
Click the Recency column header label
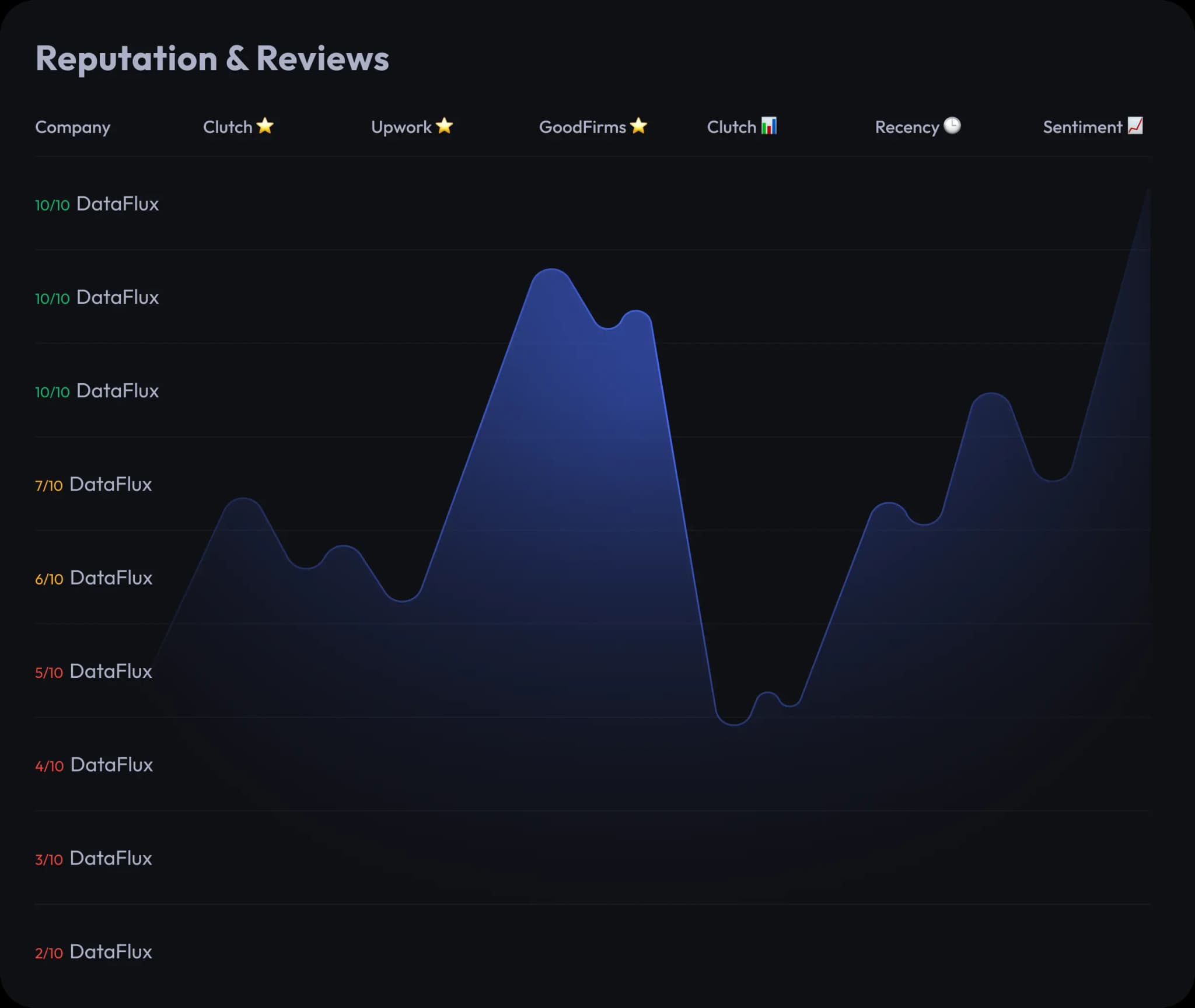pos(907,127)
